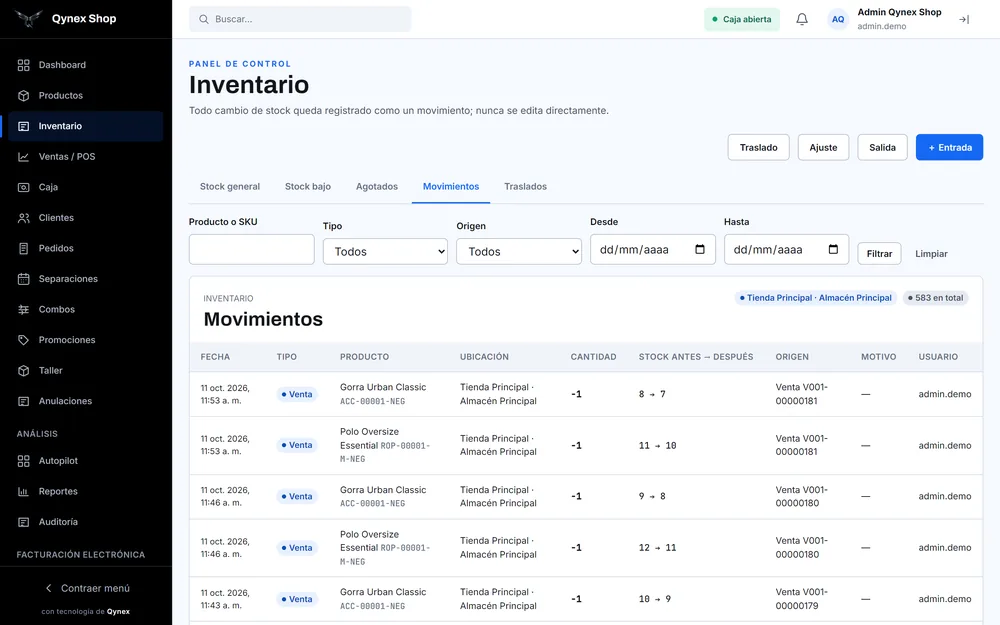This screenshot has width=1000, height=625.
Task: Click Tienda Principal · Almacén Principal badge
Action: tap(816, 298)
